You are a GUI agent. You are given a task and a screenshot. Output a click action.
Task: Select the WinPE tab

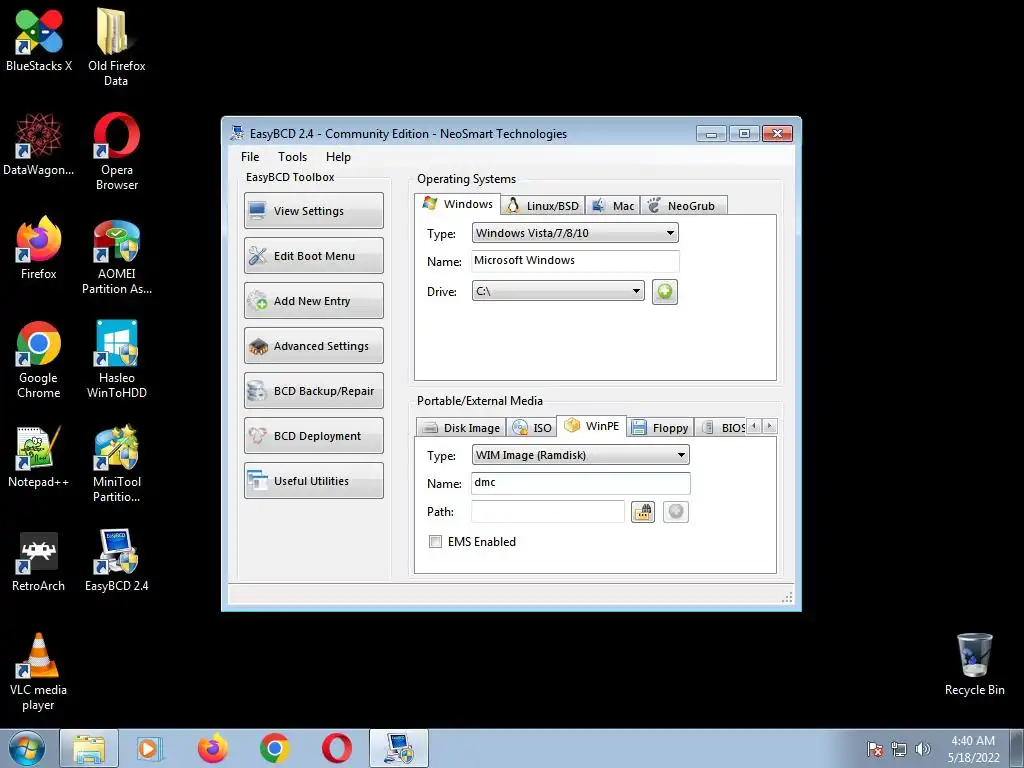pyautogui.click(x=592, y=426)
